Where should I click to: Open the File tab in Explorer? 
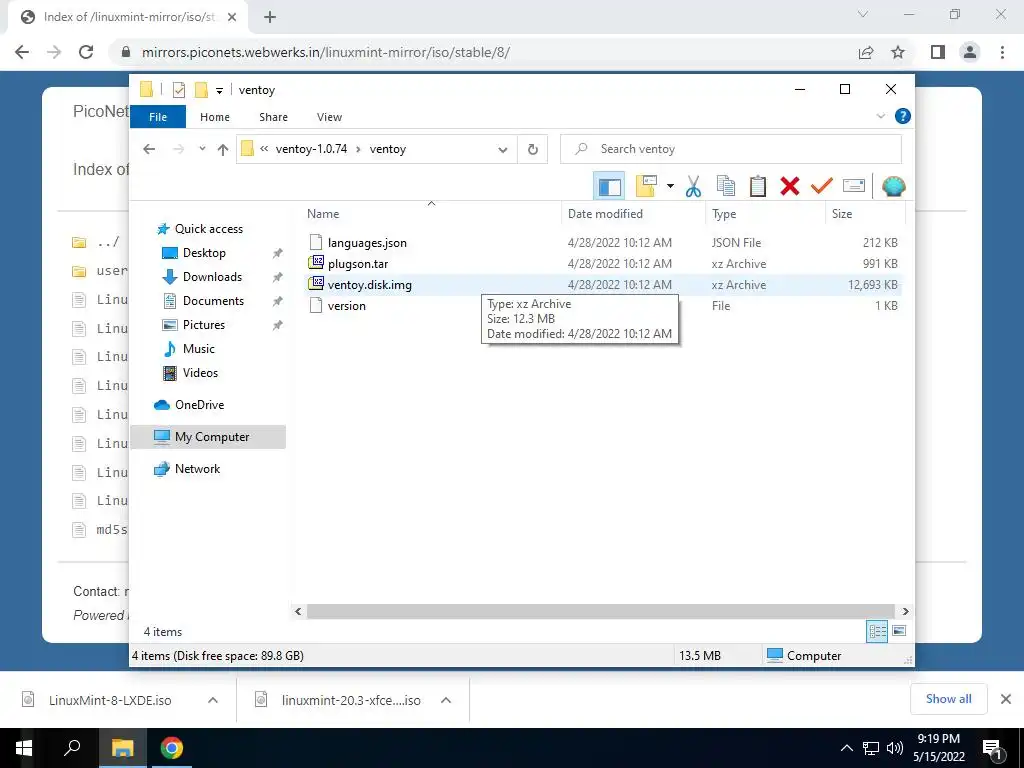click(158, 117)
